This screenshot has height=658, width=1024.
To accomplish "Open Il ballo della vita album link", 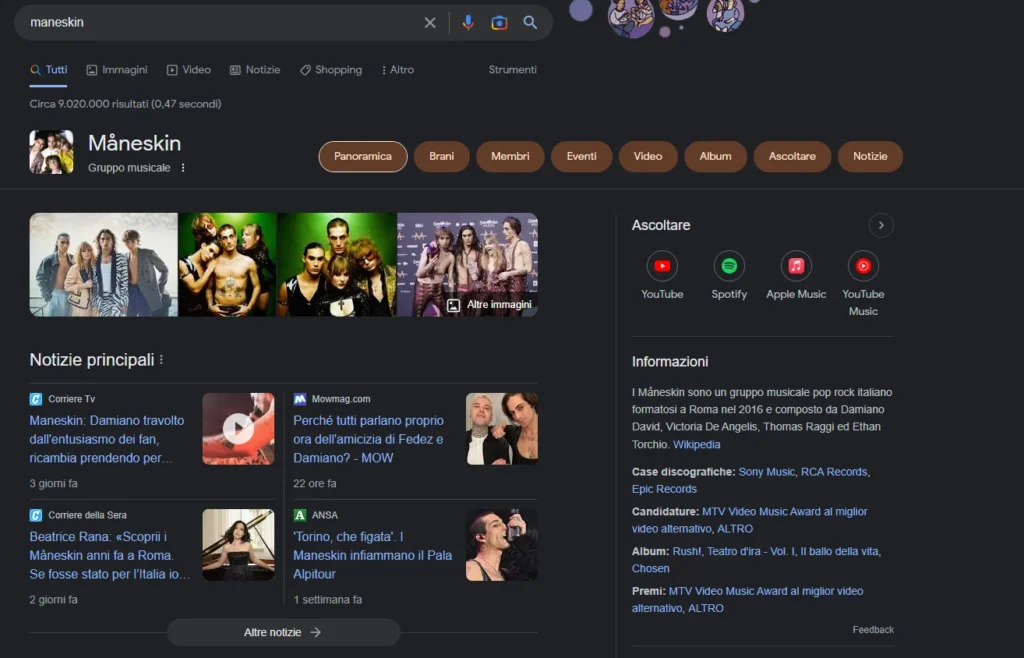I will [839, 552].
